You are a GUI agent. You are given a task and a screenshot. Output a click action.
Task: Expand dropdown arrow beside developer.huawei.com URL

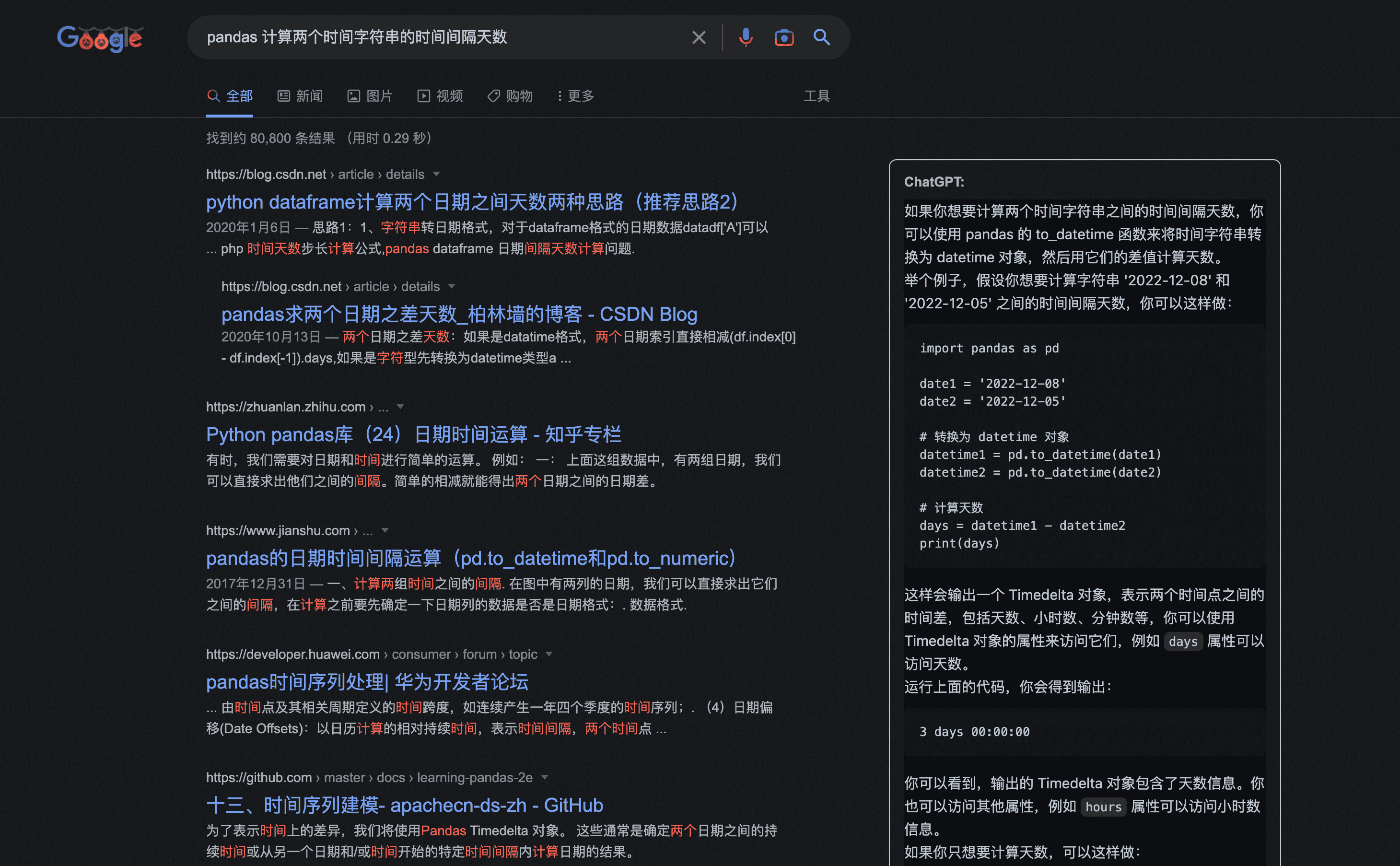coord(549,654)
